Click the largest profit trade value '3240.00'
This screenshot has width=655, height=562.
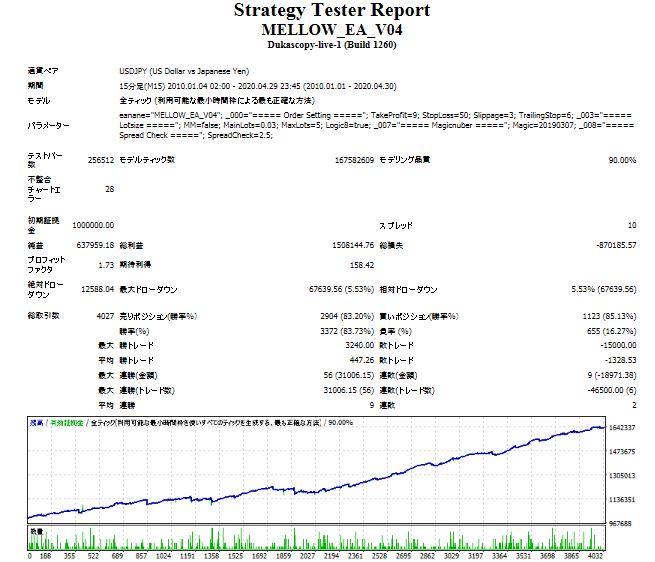pos(360,345)
